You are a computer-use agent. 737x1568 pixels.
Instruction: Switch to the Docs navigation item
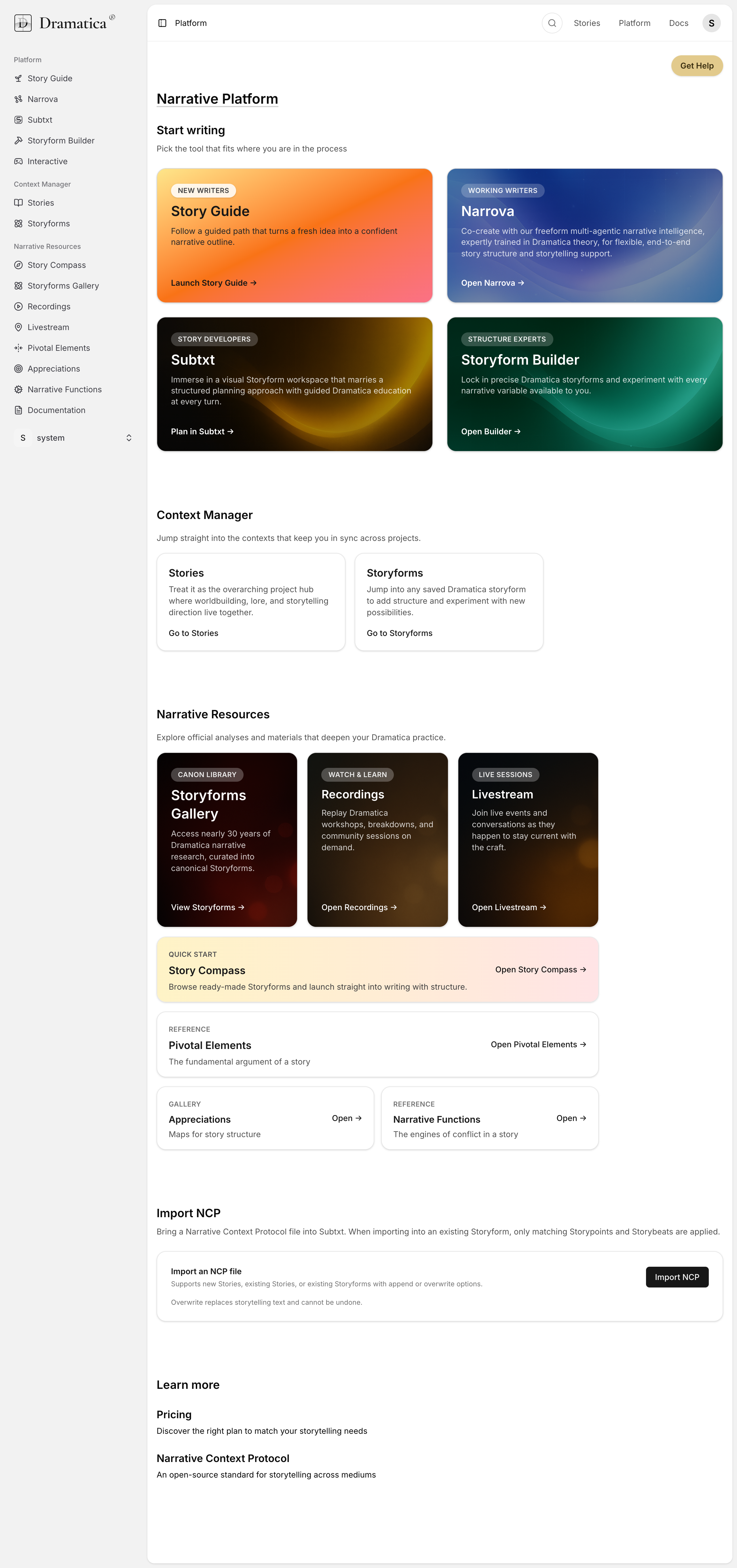(678, 22)
